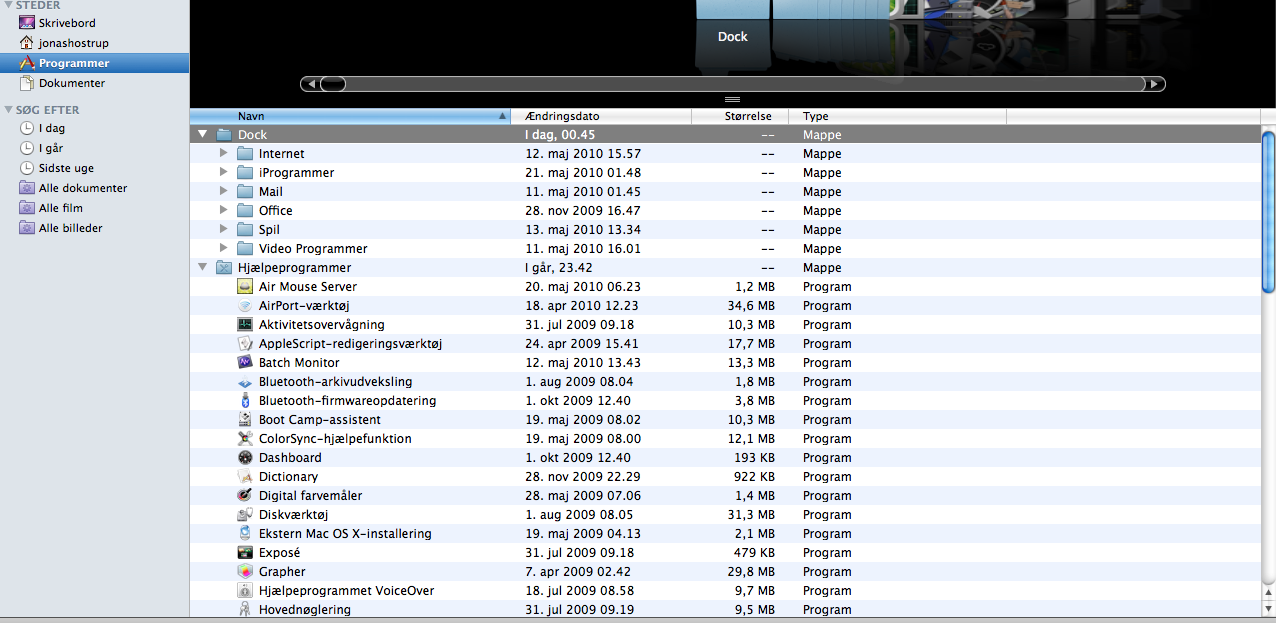Expand the Spil folder
The height and width of the screenshot is (623, 1276).
click(224, 230)
